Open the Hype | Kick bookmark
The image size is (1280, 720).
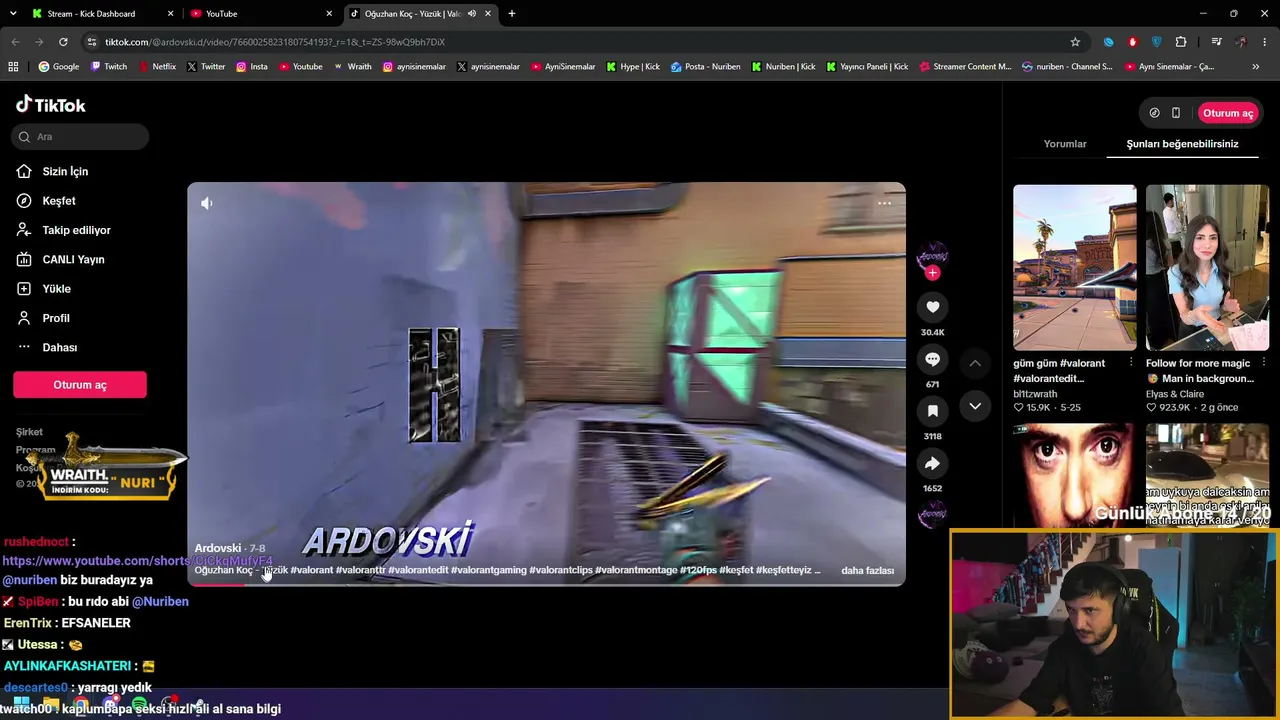[633, 67]
